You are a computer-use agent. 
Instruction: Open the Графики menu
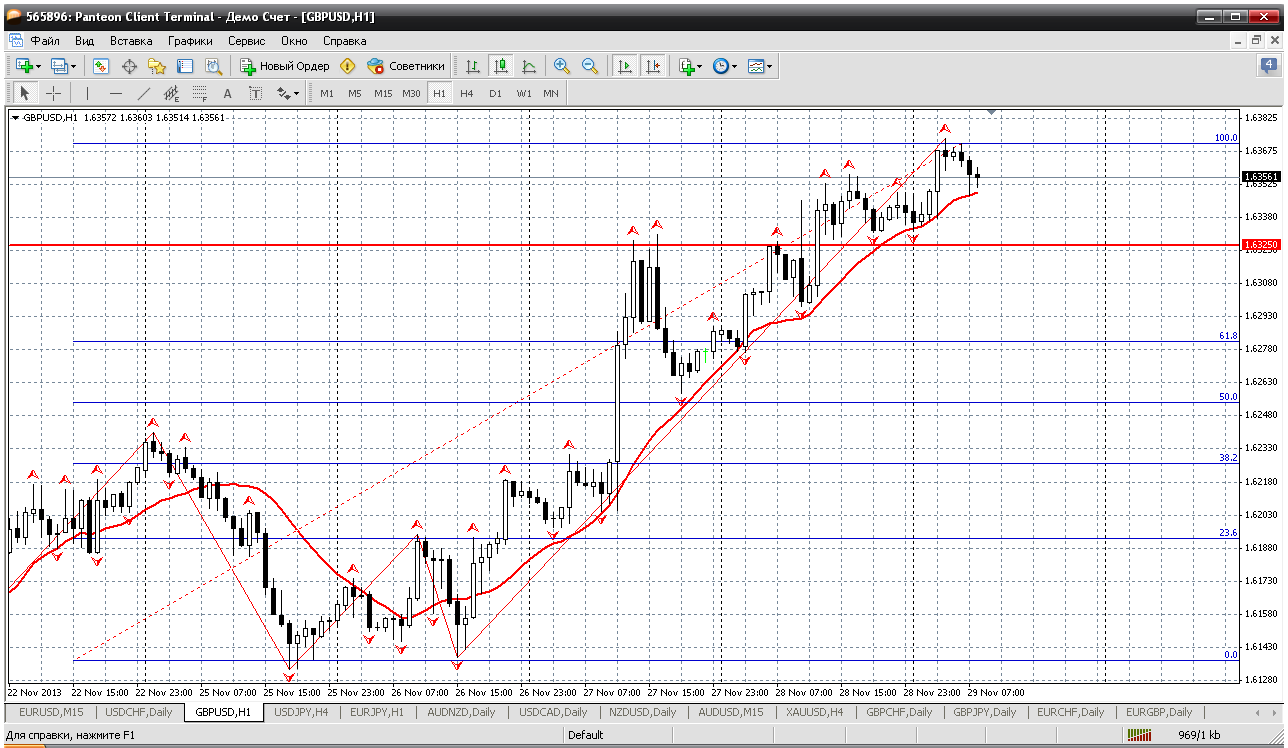[x=190, y=41]
